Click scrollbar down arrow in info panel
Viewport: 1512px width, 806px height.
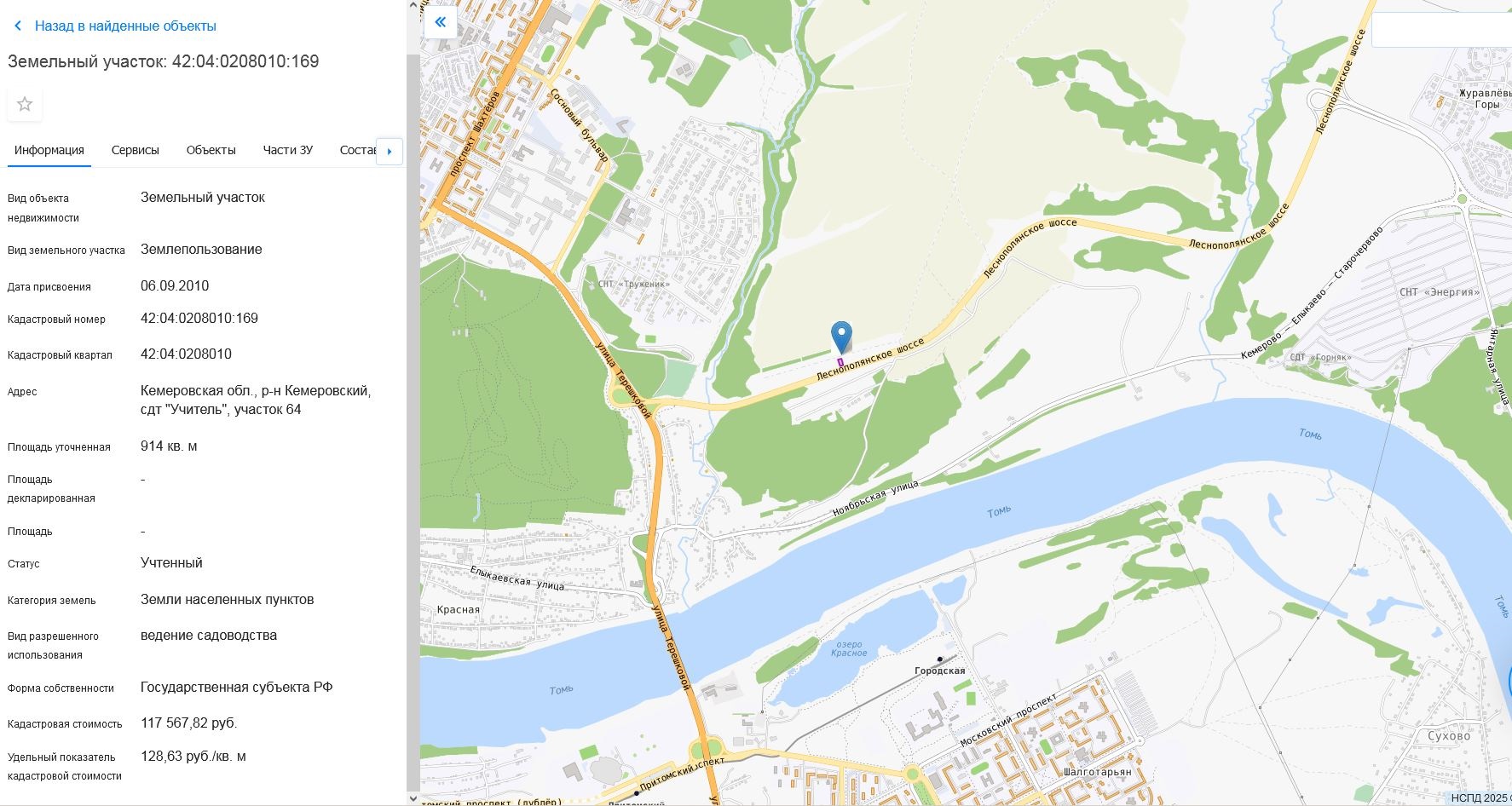click(413, 798)
